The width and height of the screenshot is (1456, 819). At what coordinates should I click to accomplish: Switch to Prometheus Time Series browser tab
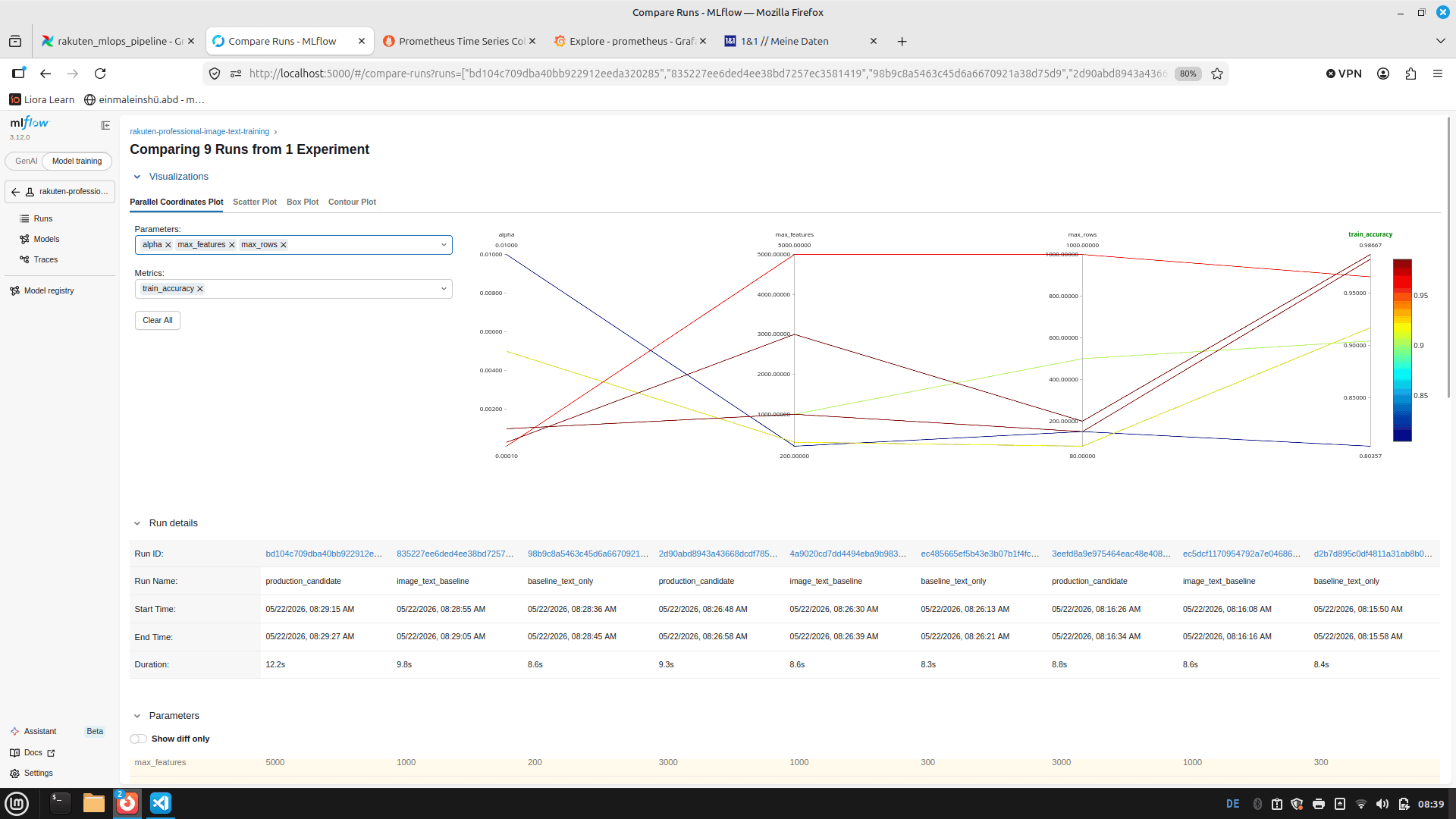pos(460,41)
